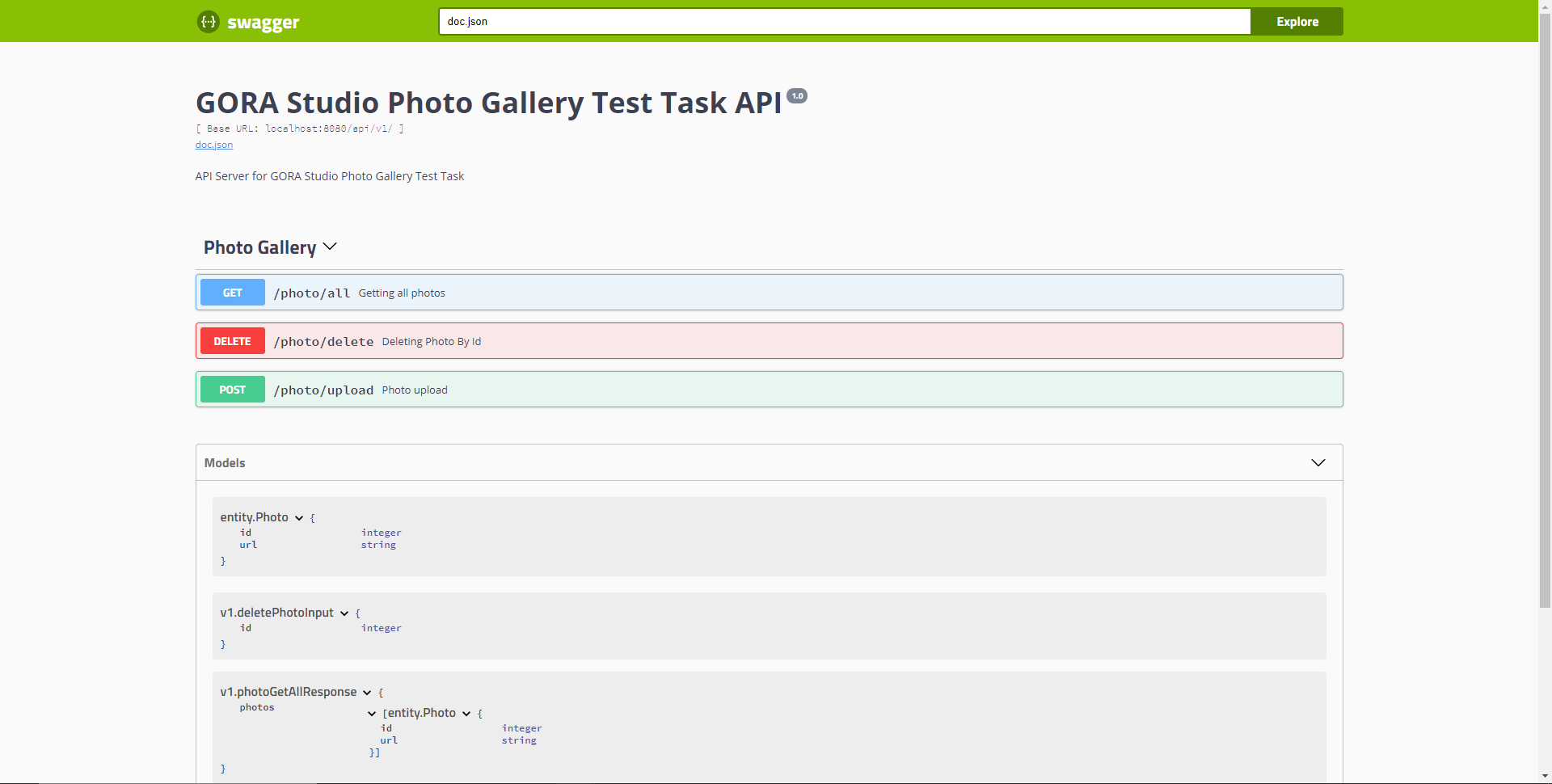Click the DELETE method badge
This screenshot has width=1552, height=784.
click(233, 341)
